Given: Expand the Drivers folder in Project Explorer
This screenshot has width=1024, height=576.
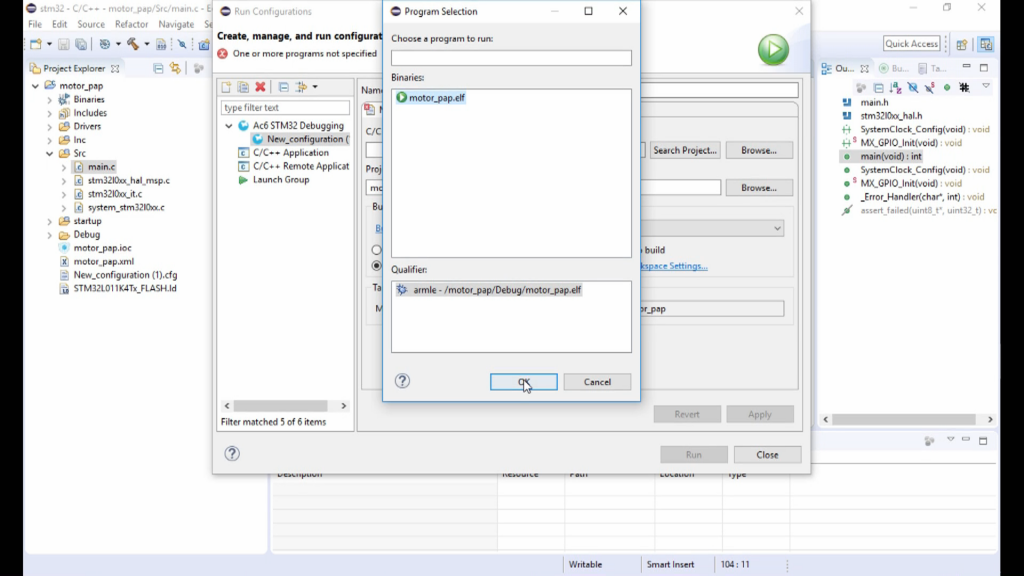Looking at the screenshot, I should click(x=49, y=127).
